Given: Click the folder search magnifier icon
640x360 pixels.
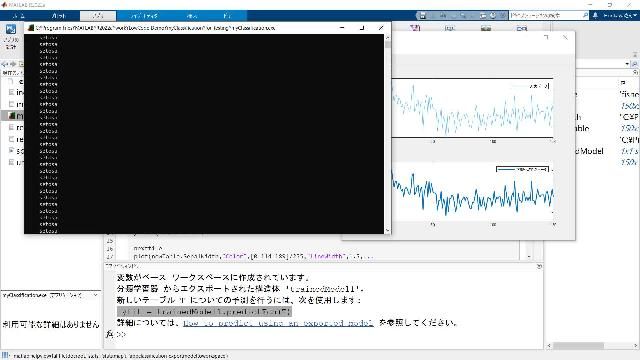Looking at the screenshot, I should click(635, 64).
